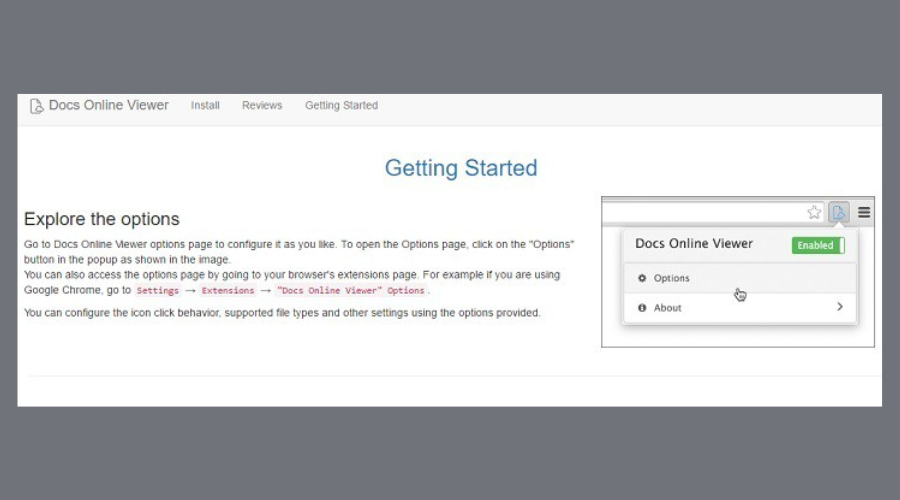
Task: Choose Options in the extension popup
Action: point(740,278)
